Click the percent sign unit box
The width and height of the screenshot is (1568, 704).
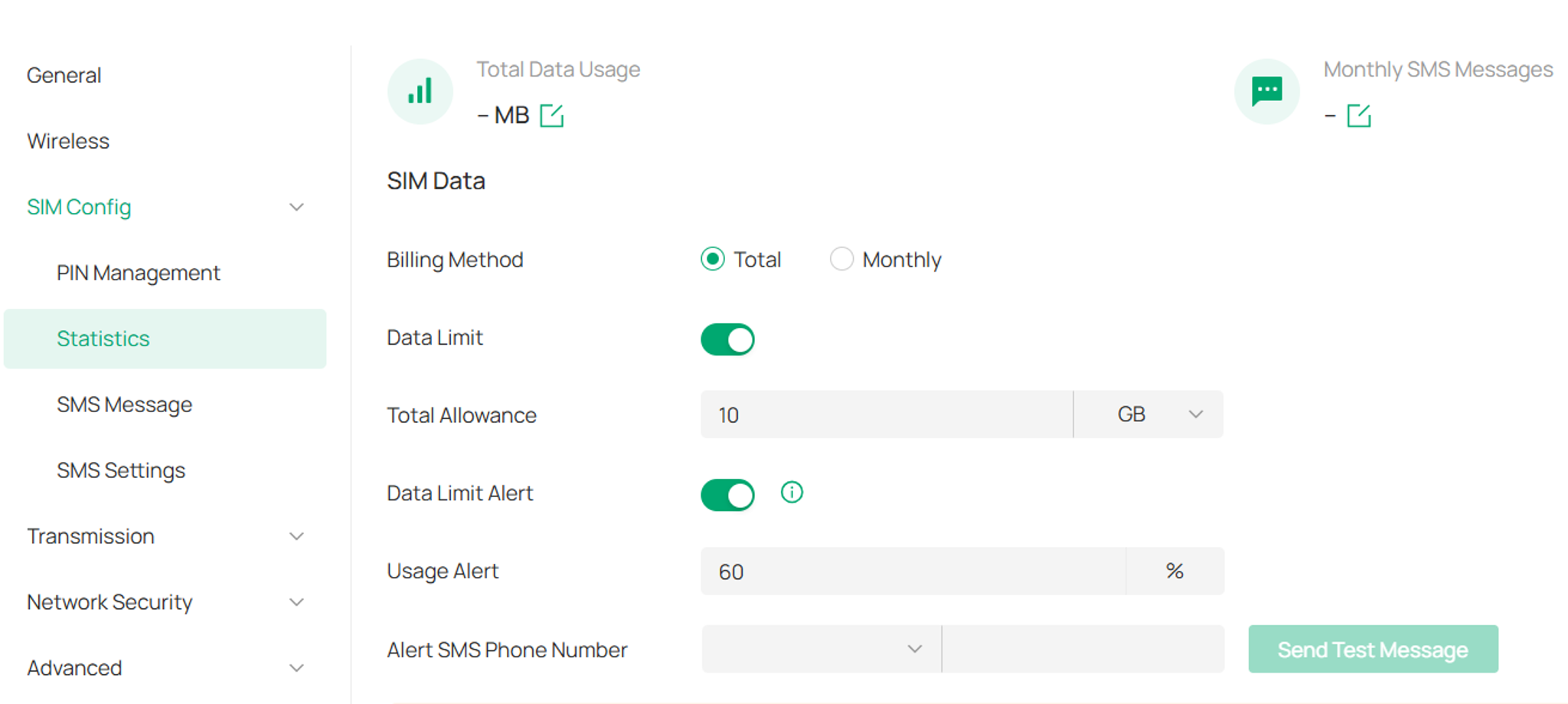(x=1175, y=571)
